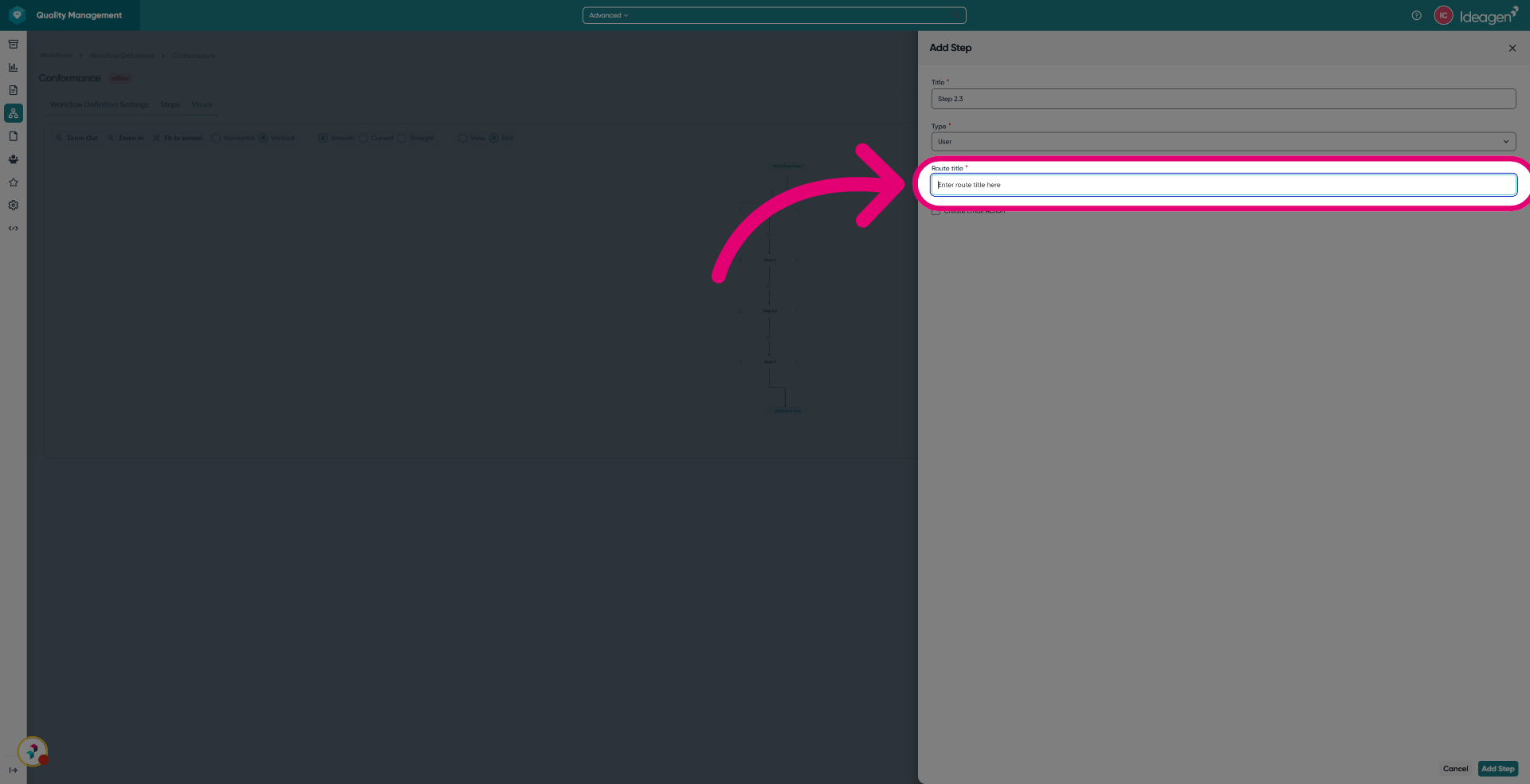The height and width of the screenshot is (784, 1530).
Task: Select Horizontal layout radio button
Action: pos(216,138)
